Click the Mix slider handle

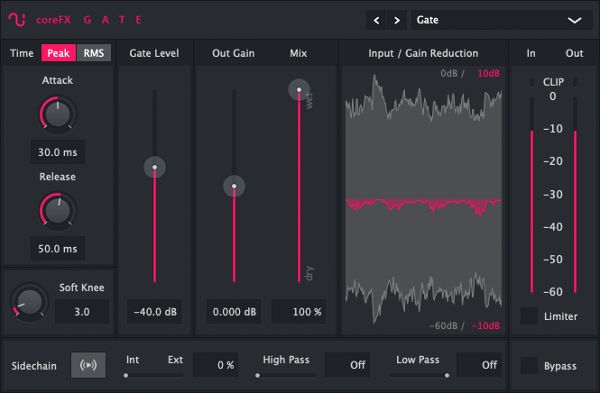tap(299, 90)
